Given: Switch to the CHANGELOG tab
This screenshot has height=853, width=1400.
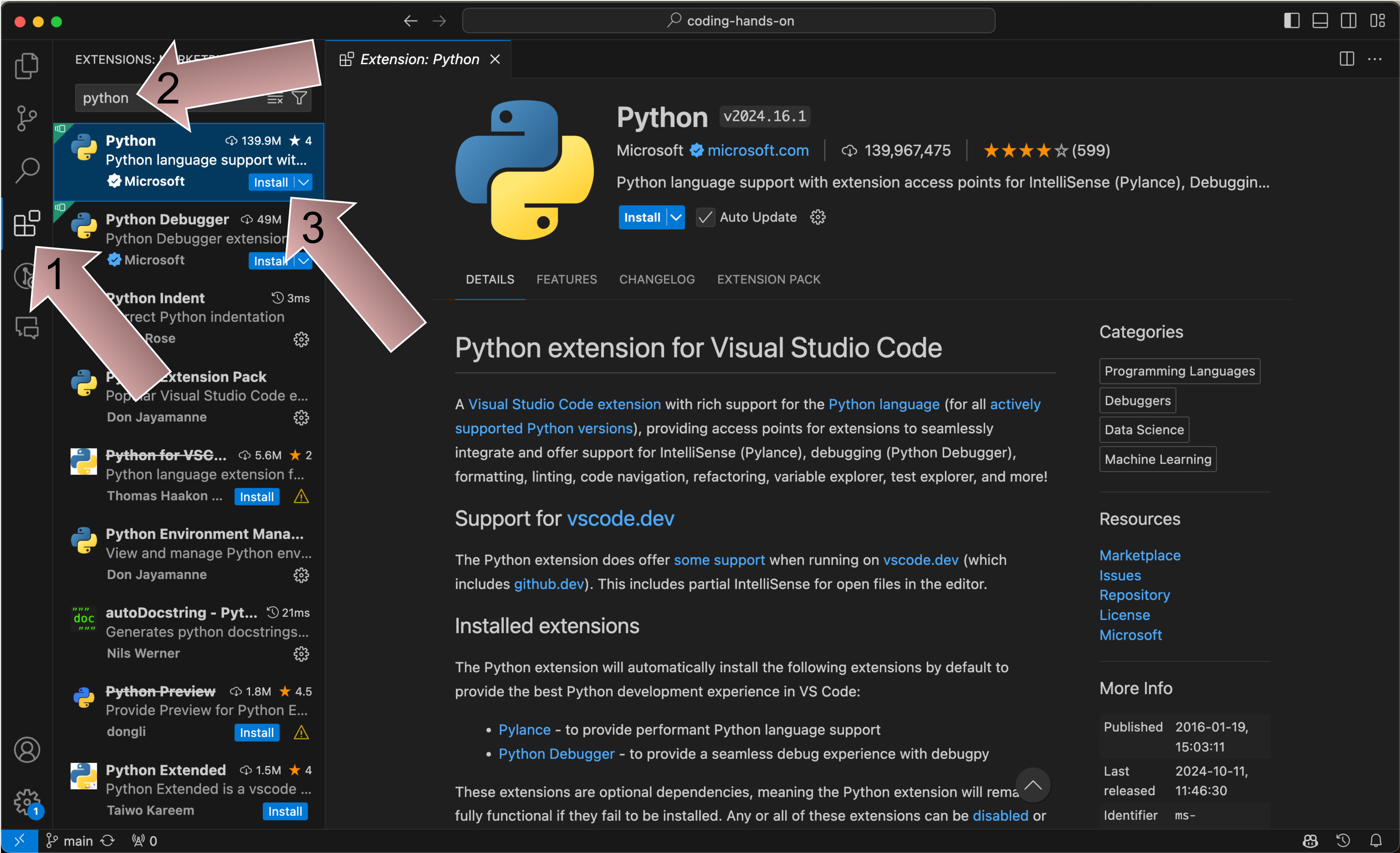Looking at the screenshot, I should click(x=657, y=279).
